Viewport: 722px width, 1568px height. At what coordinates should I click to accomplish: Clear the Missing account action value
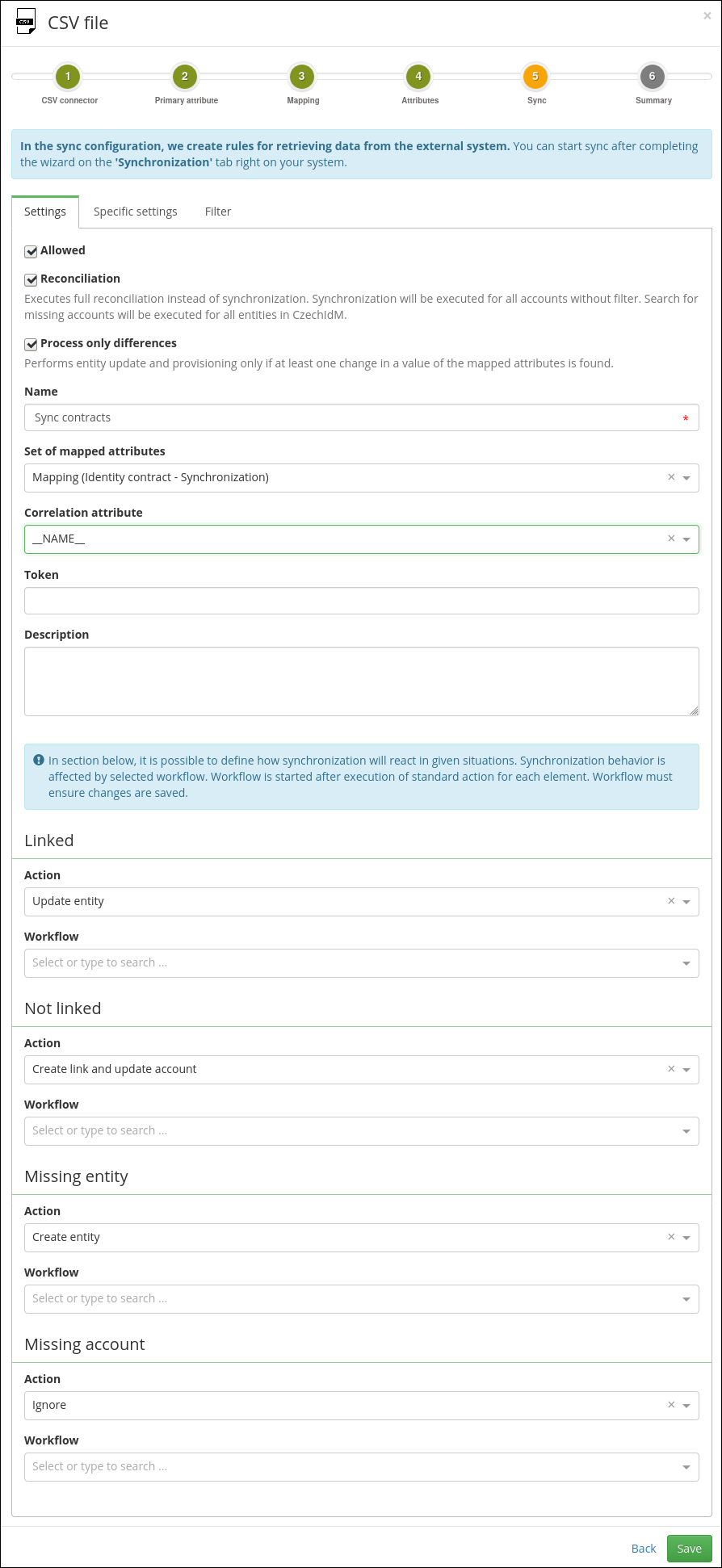[x=671, y=1405]
